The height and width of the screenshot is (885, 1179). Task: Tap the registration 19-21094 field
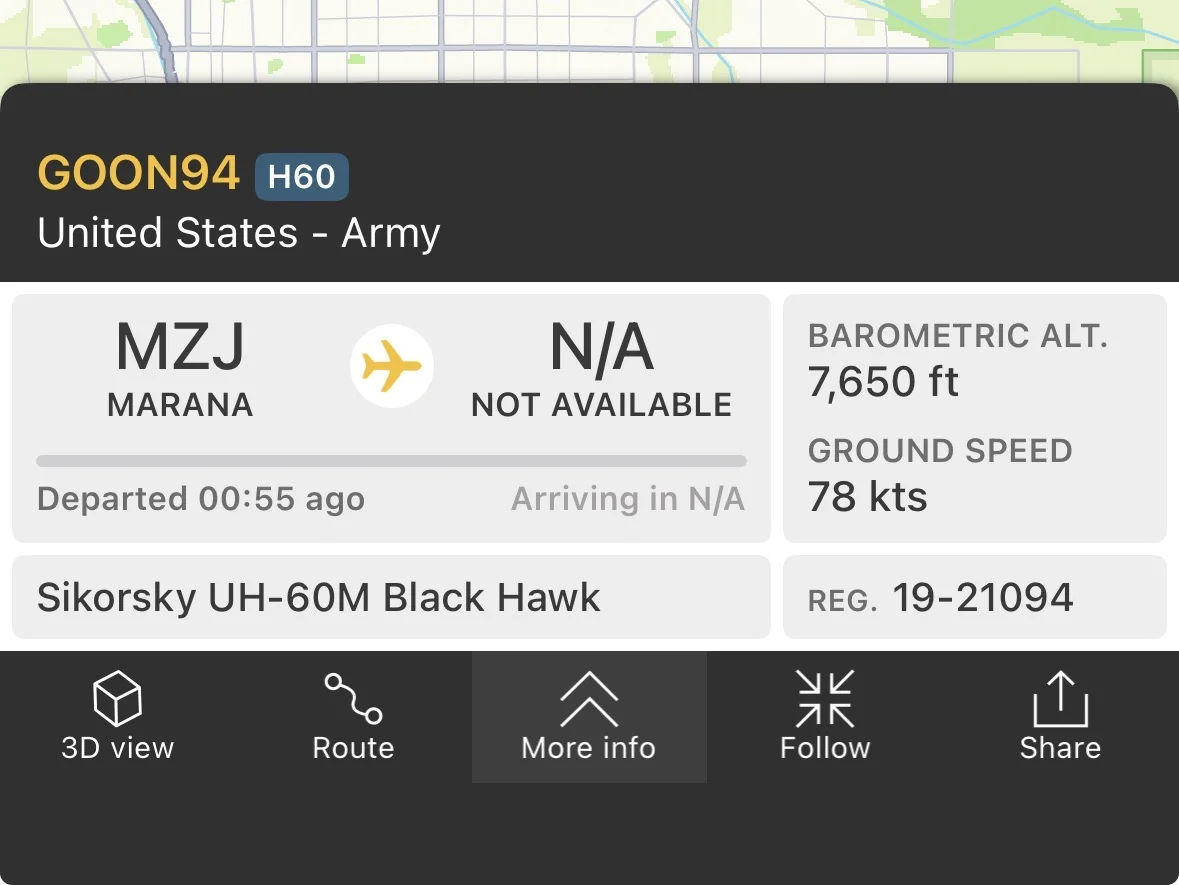pos(982,598)
